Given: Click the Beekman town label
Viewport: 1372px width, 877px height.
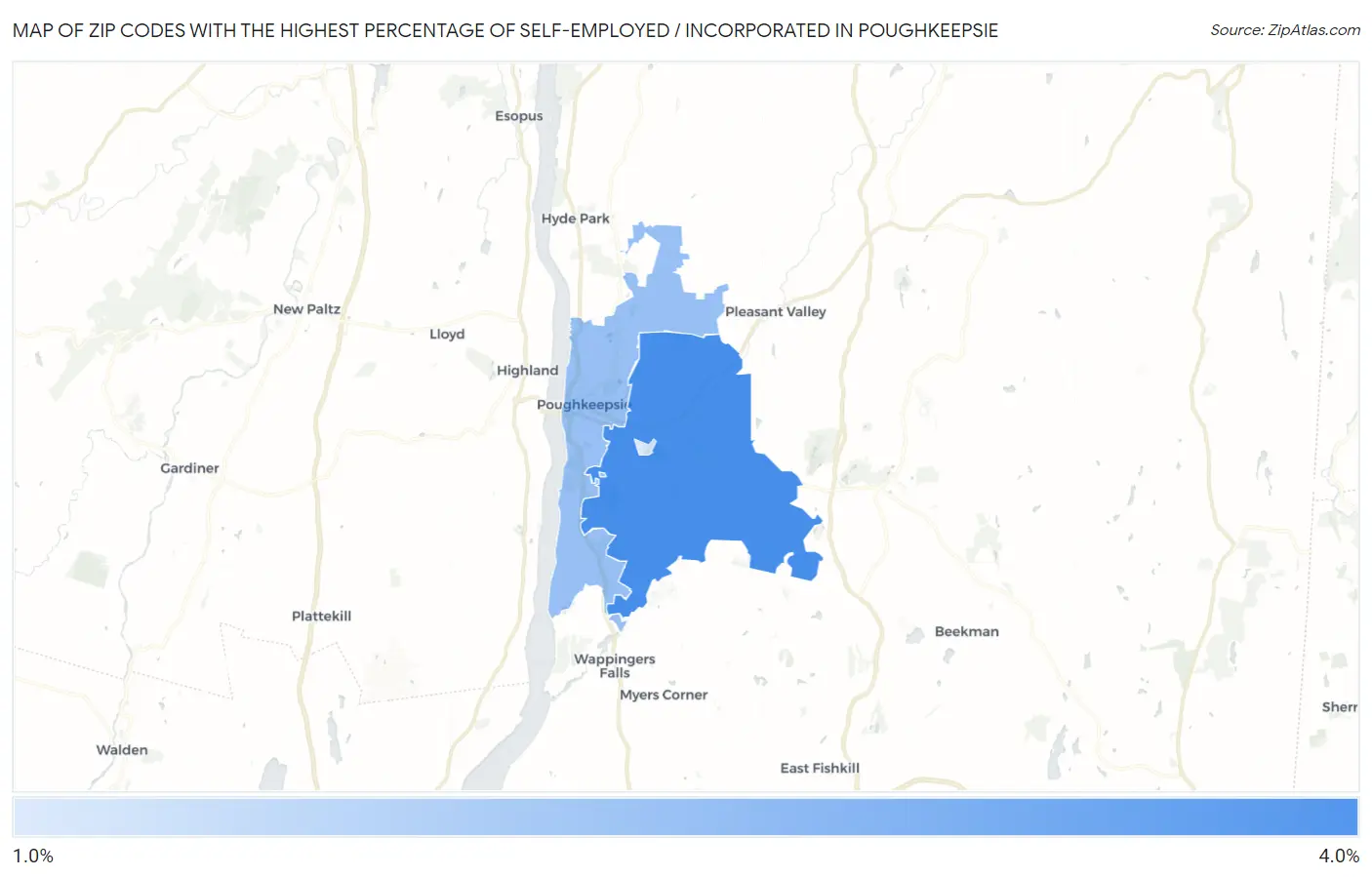Looking at the screenshot, I should pyautogui.click(x=966, y=632).
